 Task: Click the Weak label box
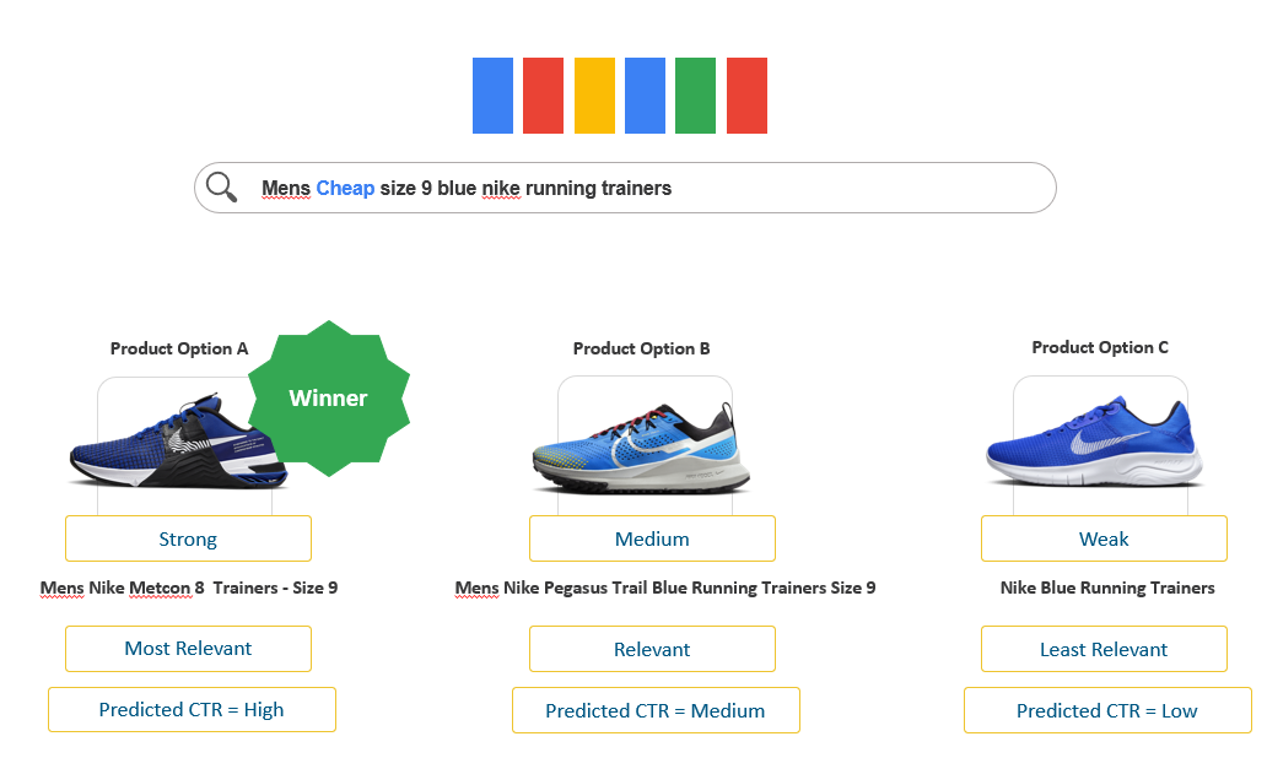tap(1104, 539)
